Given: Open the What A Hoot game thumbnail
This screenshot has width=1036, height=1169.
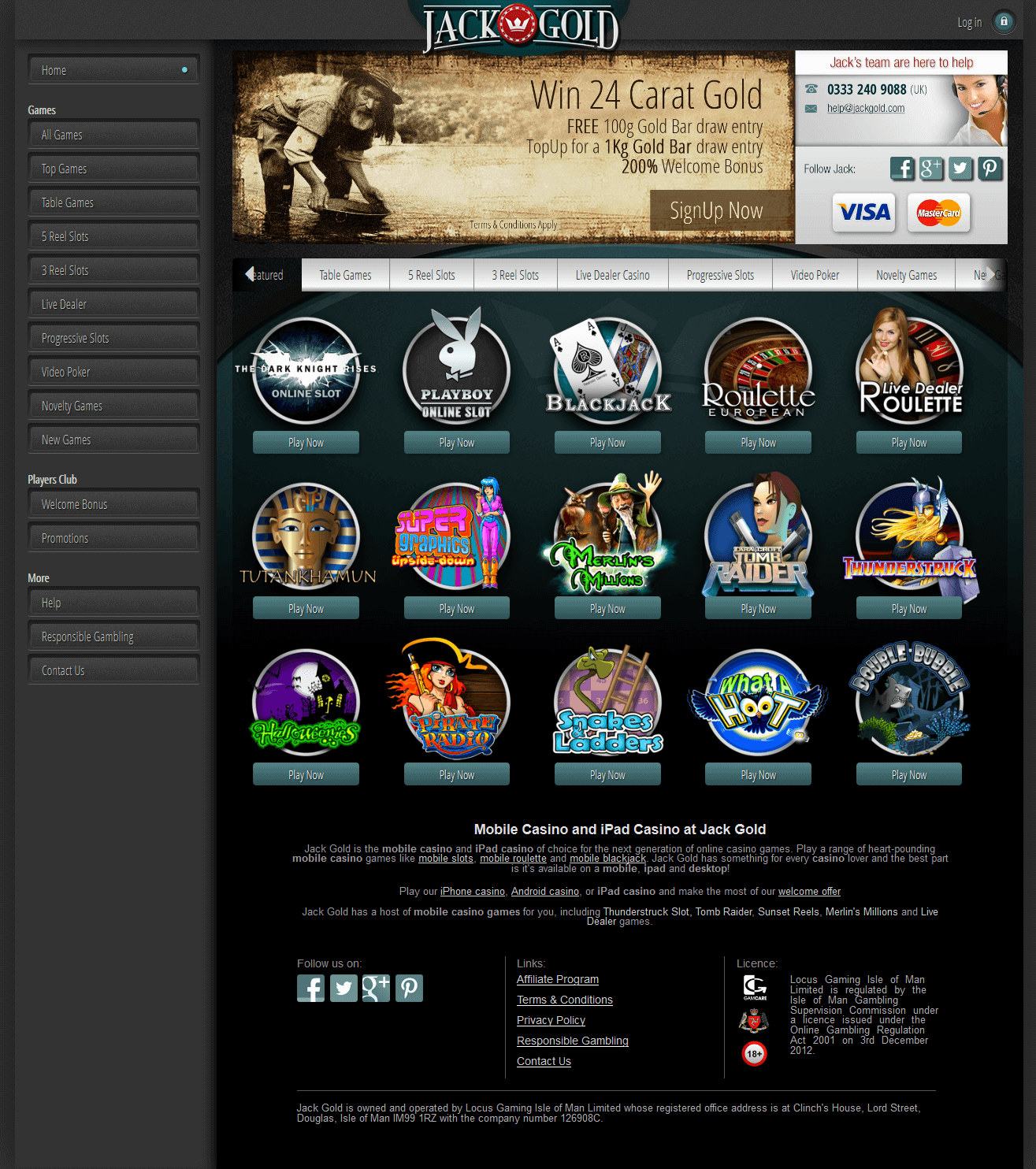Looking at the screenshot, I should (x=758, y=703).
